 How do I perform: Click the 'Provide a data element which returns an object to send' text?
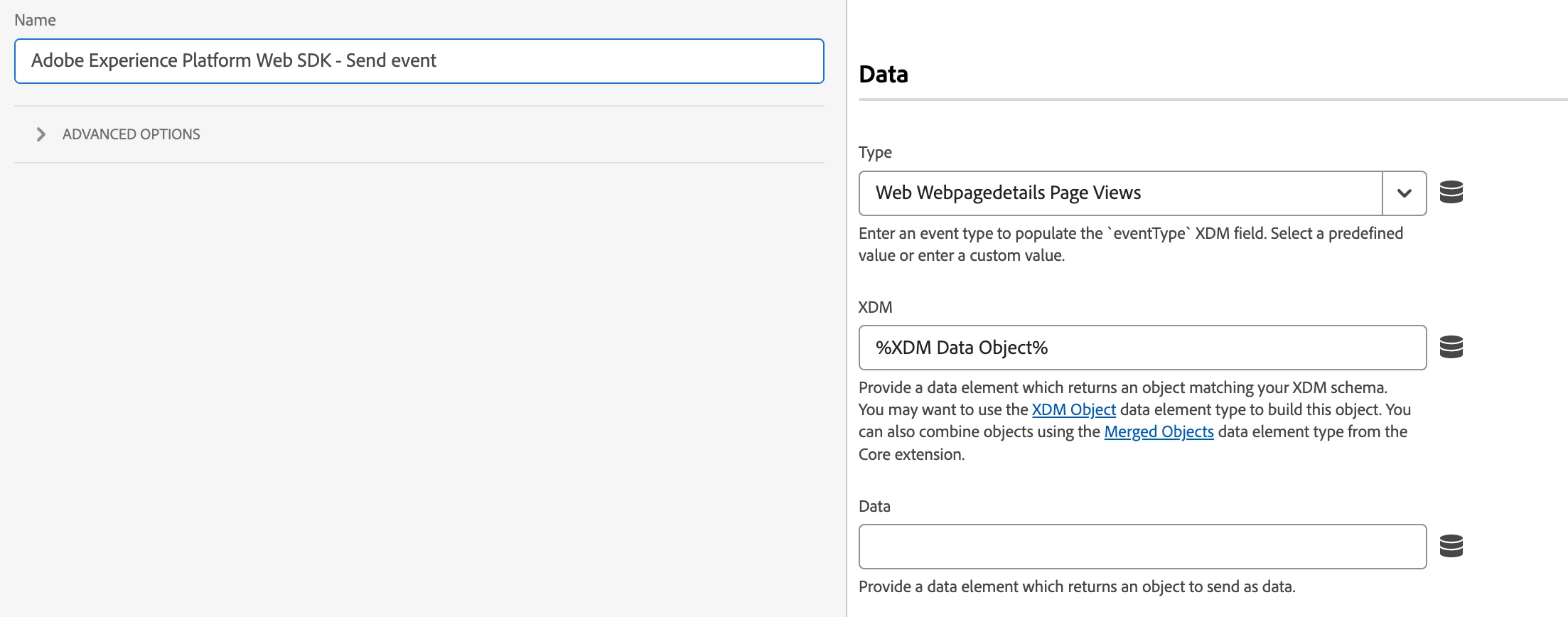pos(1077,586)
